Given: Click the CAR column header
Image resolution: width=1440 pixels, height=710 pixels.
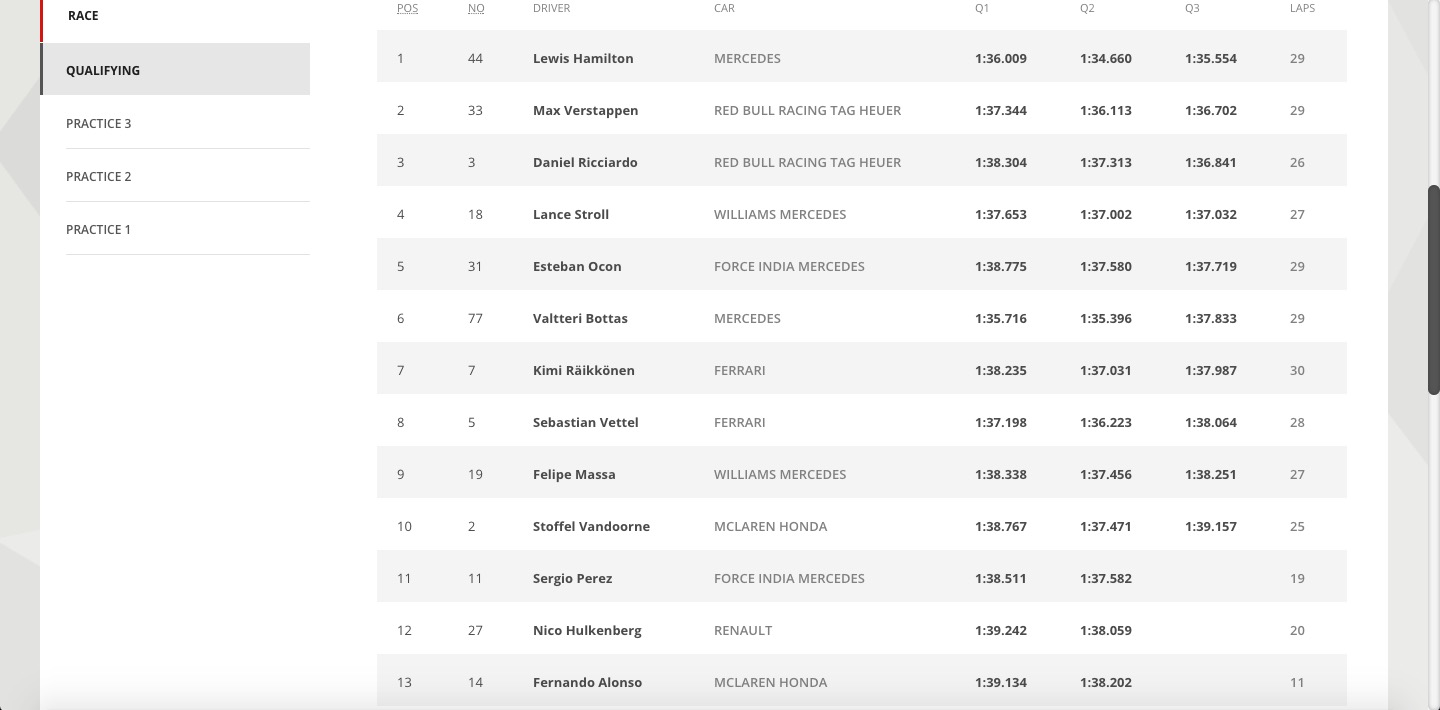Looking at the screenshot, I should [x=724, y=8].
